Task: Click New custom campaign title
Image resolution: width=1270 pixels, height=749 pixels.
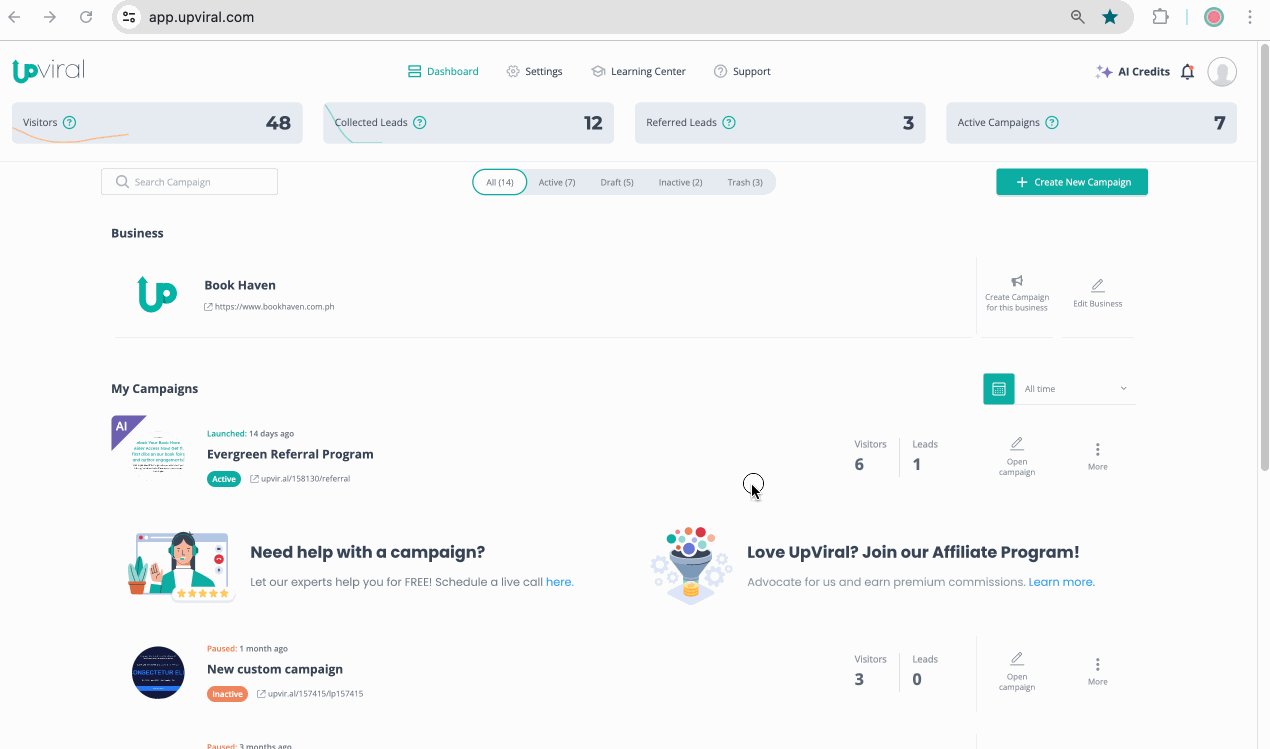Action: (x=275, y=669)
